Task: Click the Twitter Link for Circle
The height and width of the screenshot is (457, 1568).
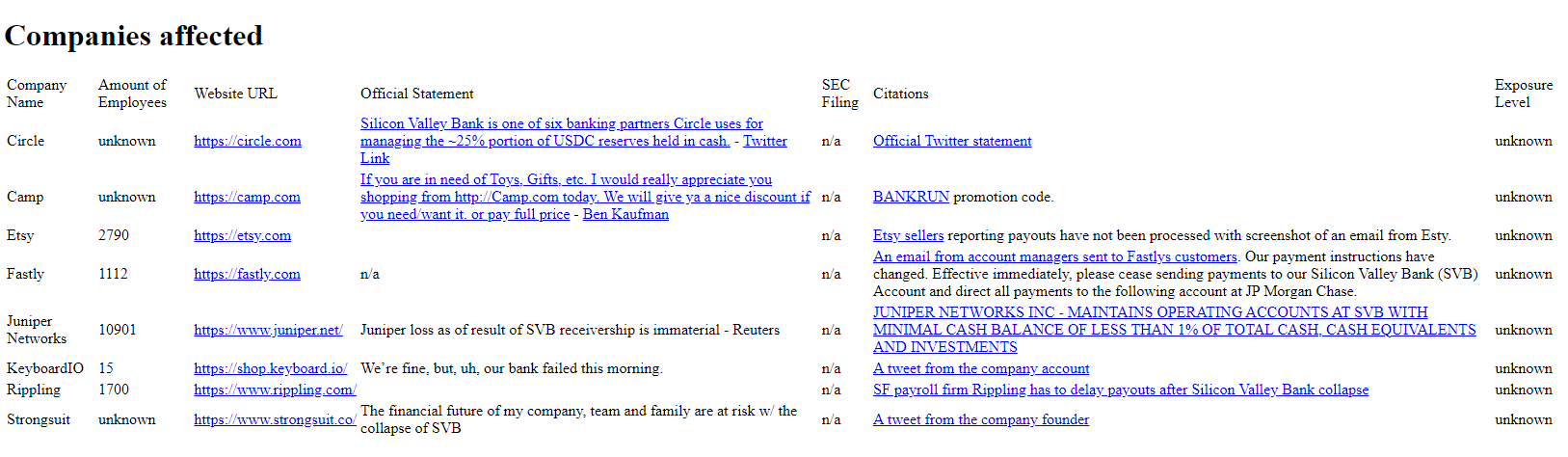Action: pos(764,141)
